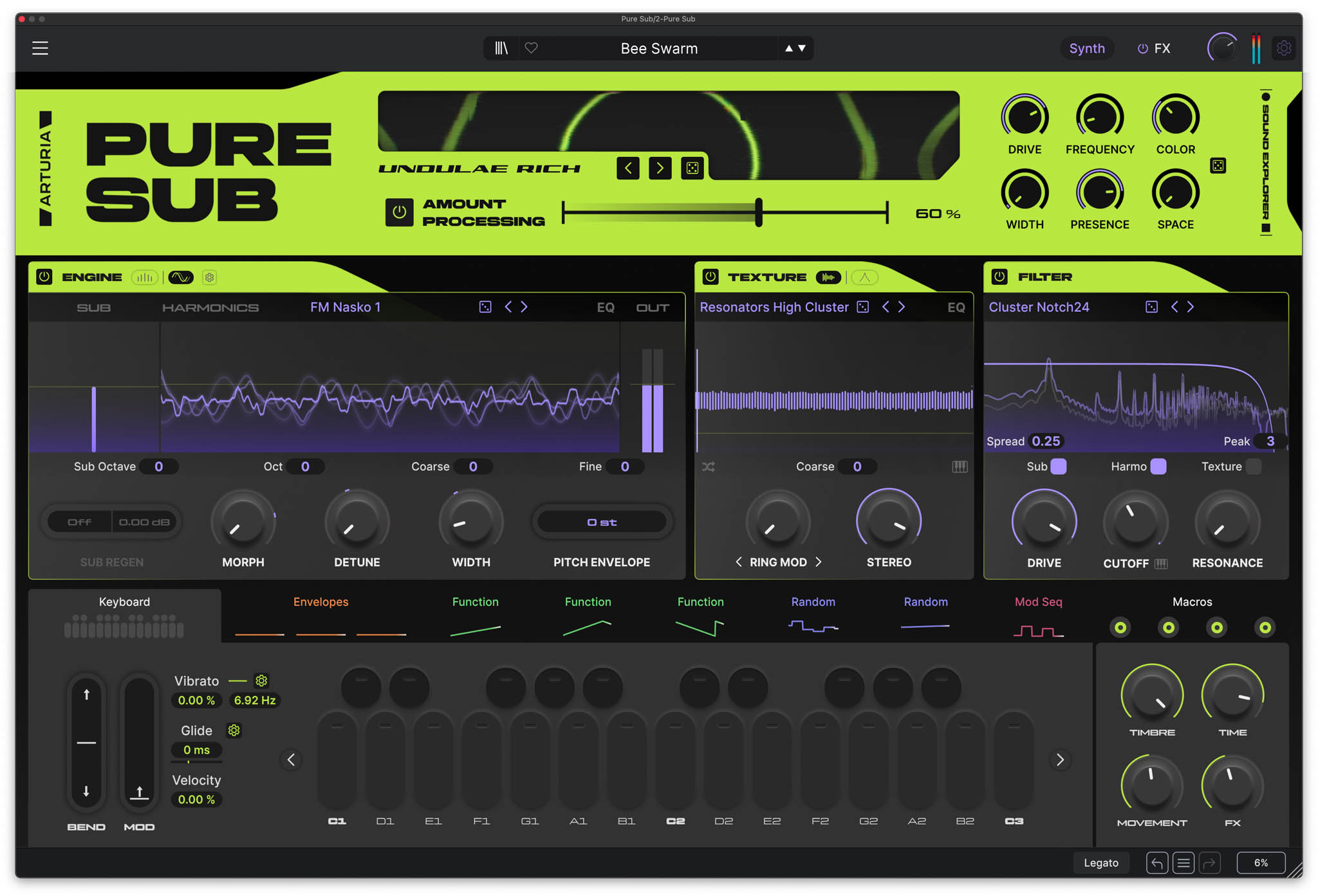Favorite the Bee Swarm preset with heart
Screen dimensions: 1318x896
tap(531, 48)
